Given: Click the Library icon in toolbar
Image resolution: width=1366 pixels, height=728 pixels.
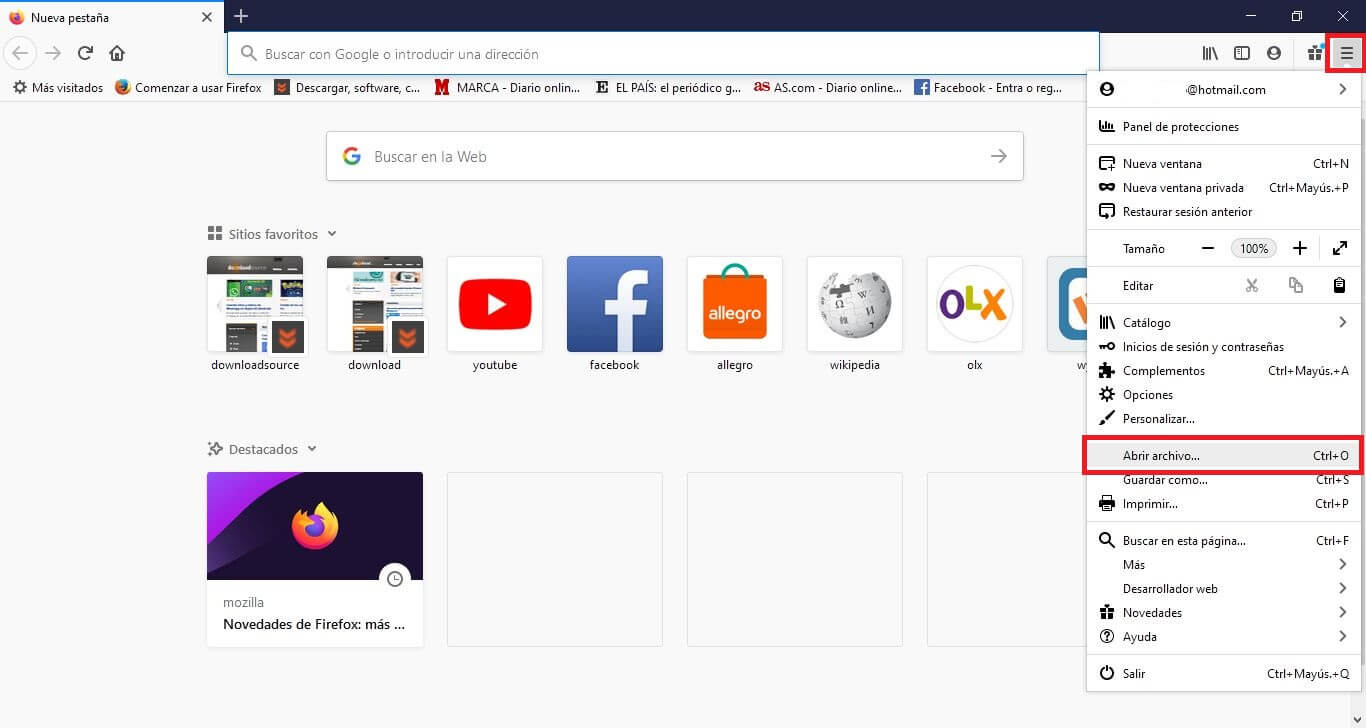Looking at the screenshot, I should tap(1210, 54).
